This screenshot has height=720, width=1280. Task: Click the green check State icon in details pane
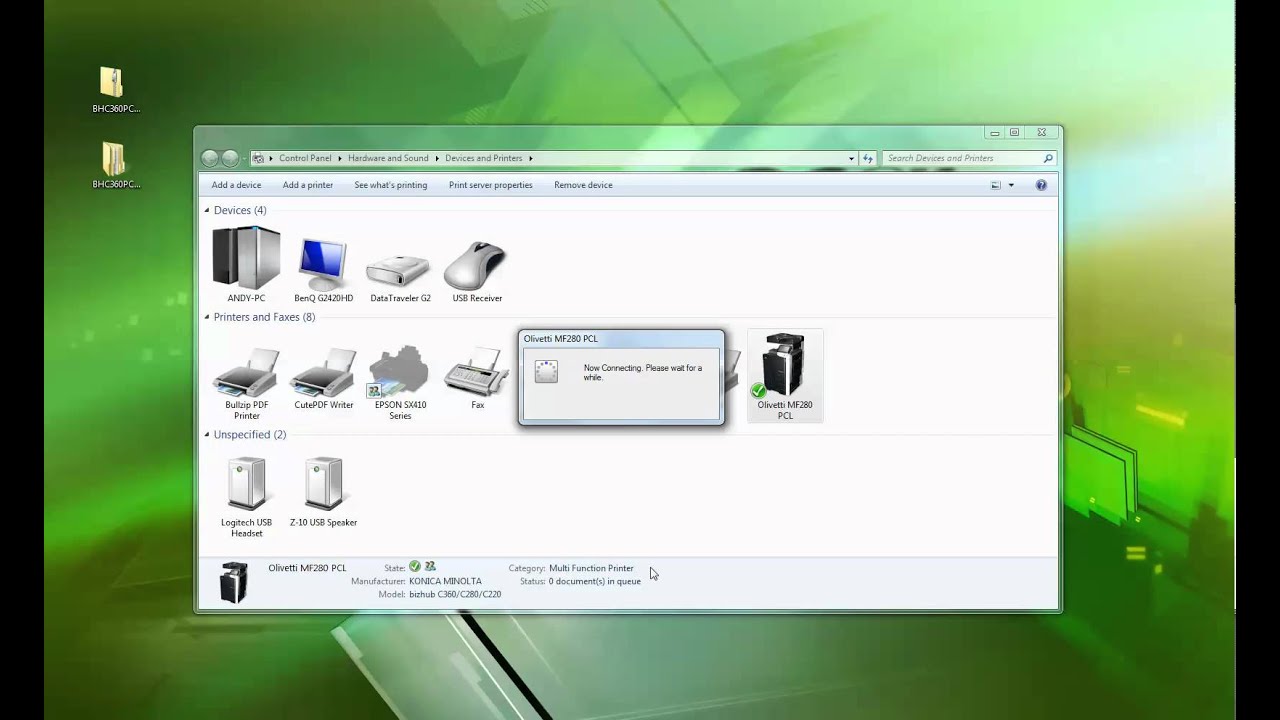[x=414, y=567]
